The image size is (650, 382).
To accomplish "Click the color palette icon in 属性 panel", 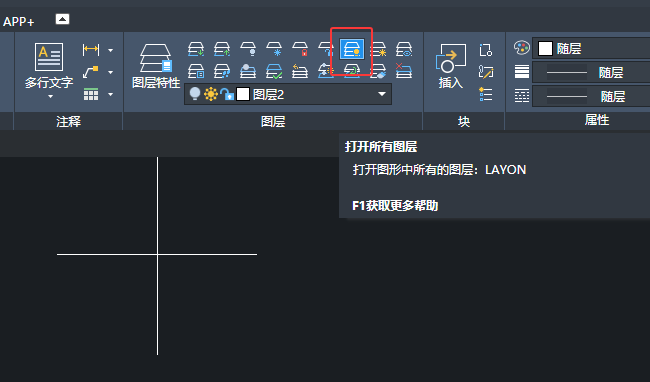I will point(521,48).
